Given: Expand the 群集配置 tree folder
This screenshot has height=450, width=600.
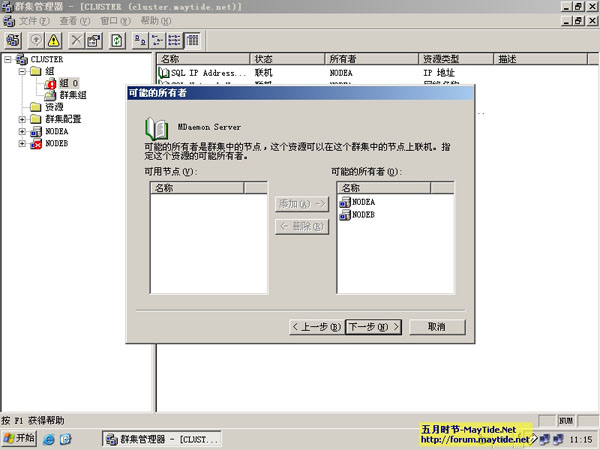Looking at the screenshot, I should 22,119.
